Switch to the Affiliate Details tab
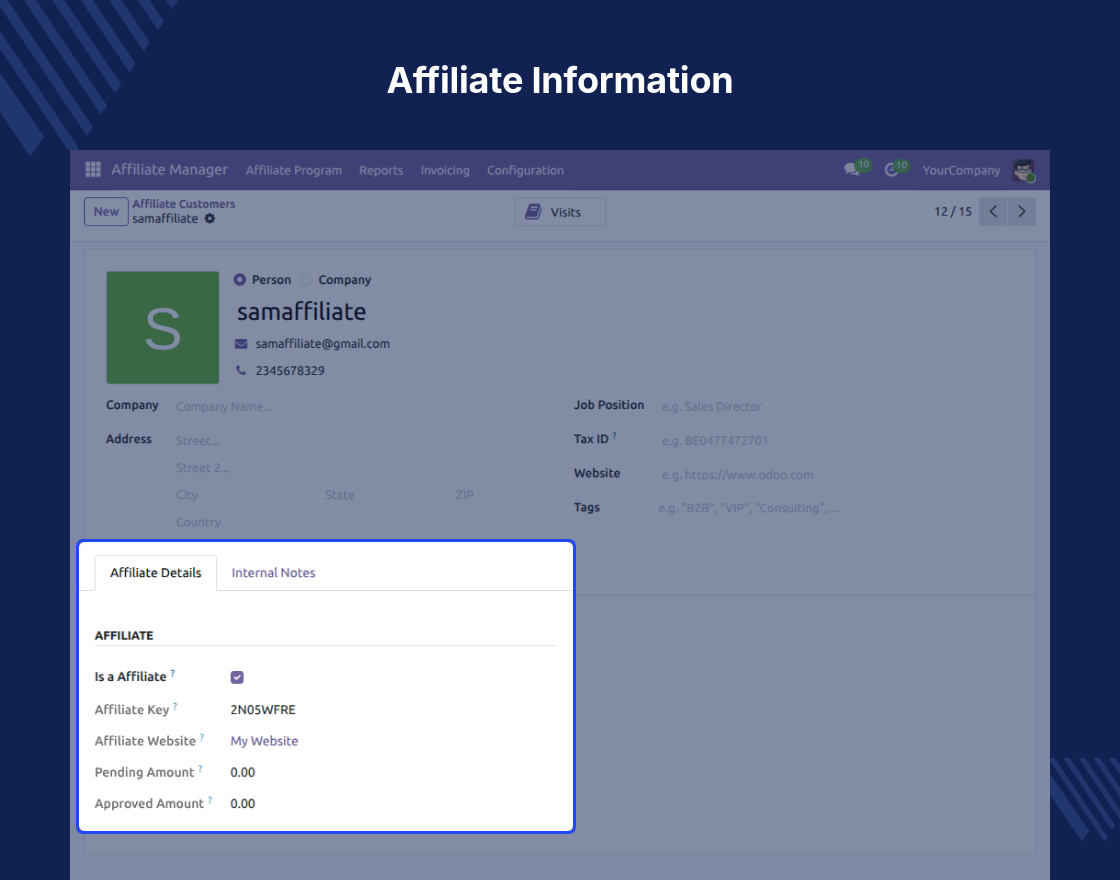The width and height of the screenshot is (1120, 880). click(x=156, y=573)
